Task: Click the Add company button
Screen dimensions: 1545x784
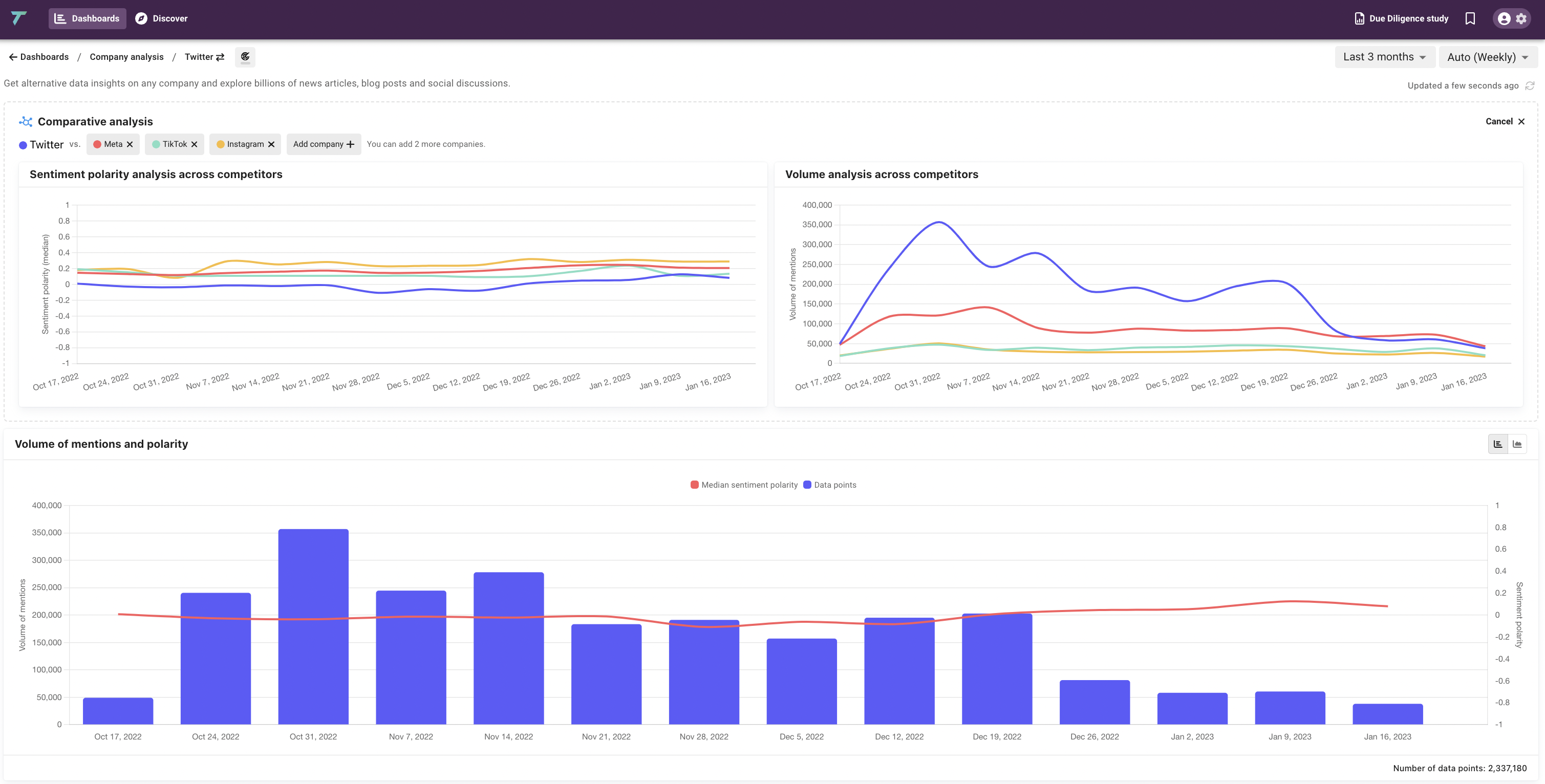Action: (x=323, y=144)
